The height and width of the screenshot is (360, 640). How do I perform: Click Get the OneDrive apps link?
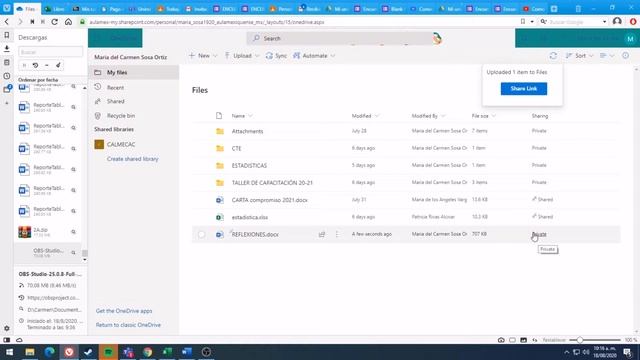124,311
